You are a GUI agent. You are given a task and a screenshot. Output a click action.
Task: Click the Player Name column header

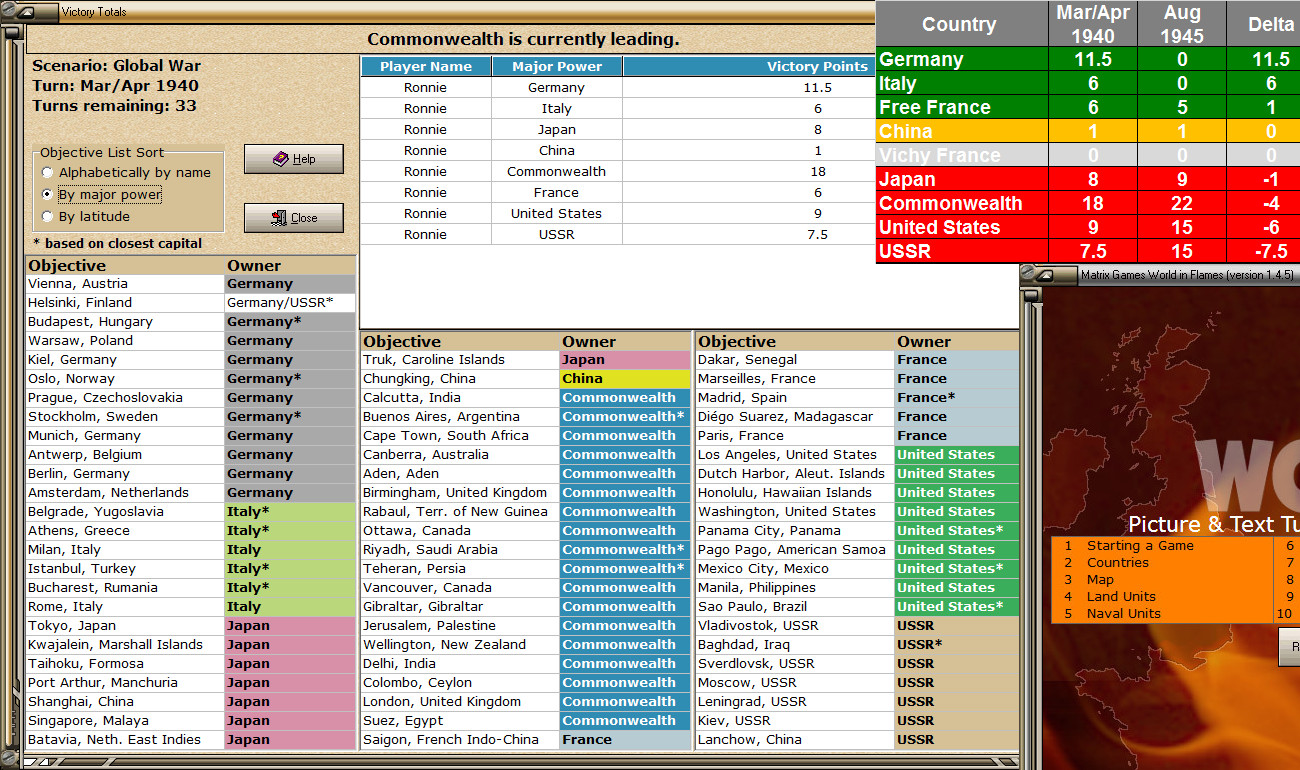tap(426, 67)
